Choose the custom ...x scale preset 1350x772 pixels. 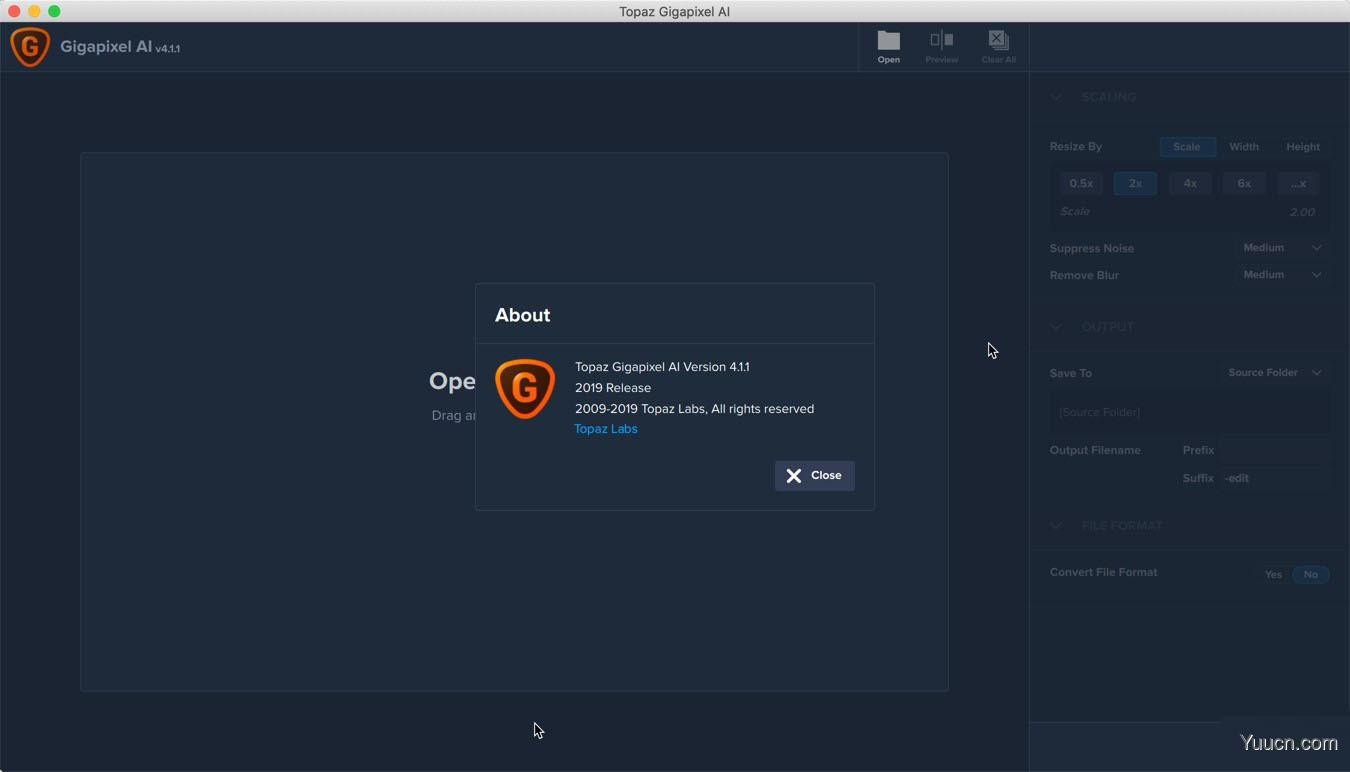click(x=1298, y=184)
